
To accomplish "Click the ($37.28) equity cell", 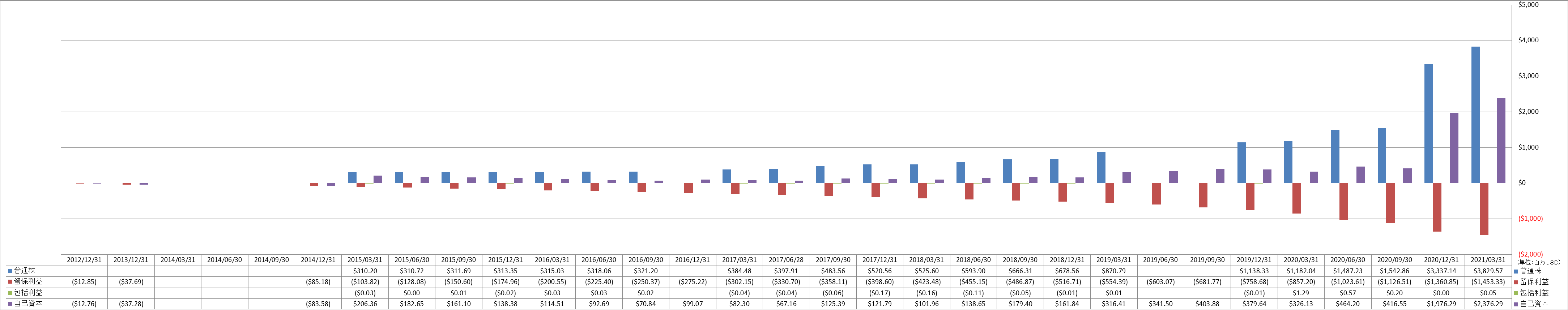I will pos(131,304).
